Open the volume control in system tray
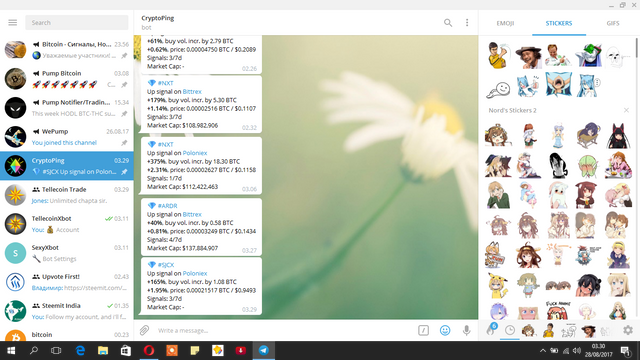The width and height of the screenshot is (640, 360). pos(576,351)
